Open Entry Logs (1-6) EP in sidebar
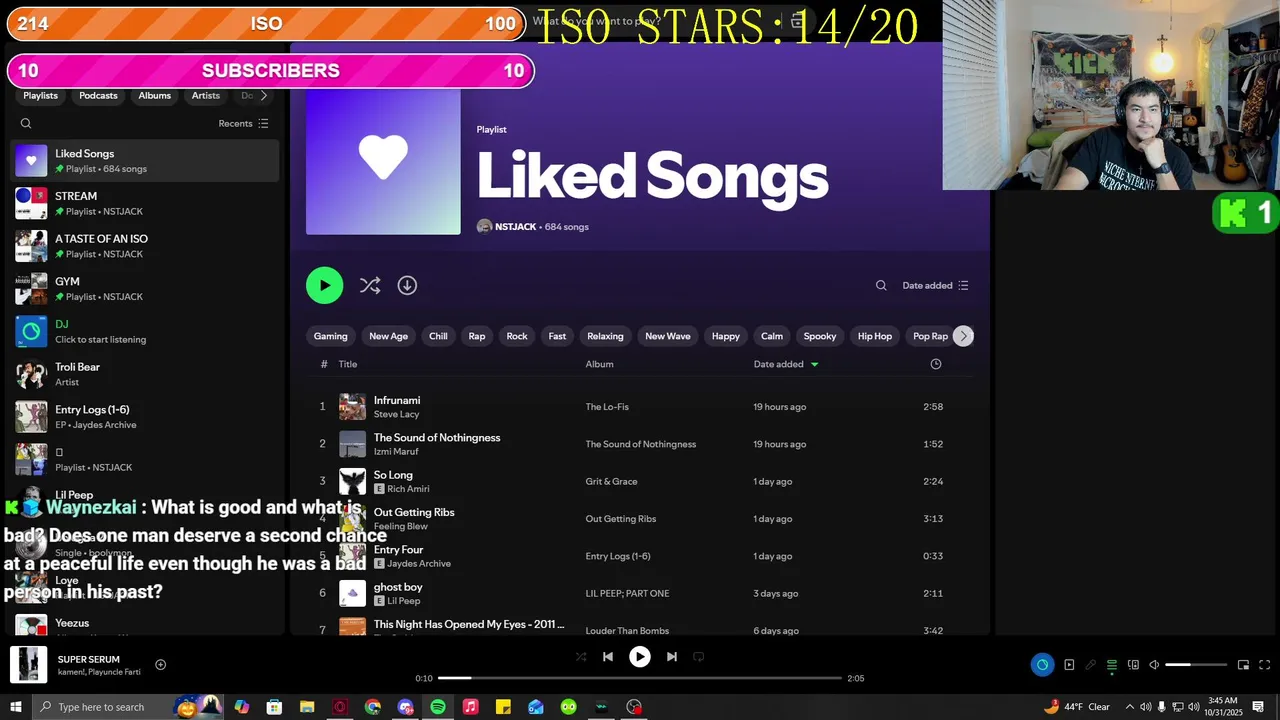Viewport: 1280px width, 720px height. tap(145, 417)
